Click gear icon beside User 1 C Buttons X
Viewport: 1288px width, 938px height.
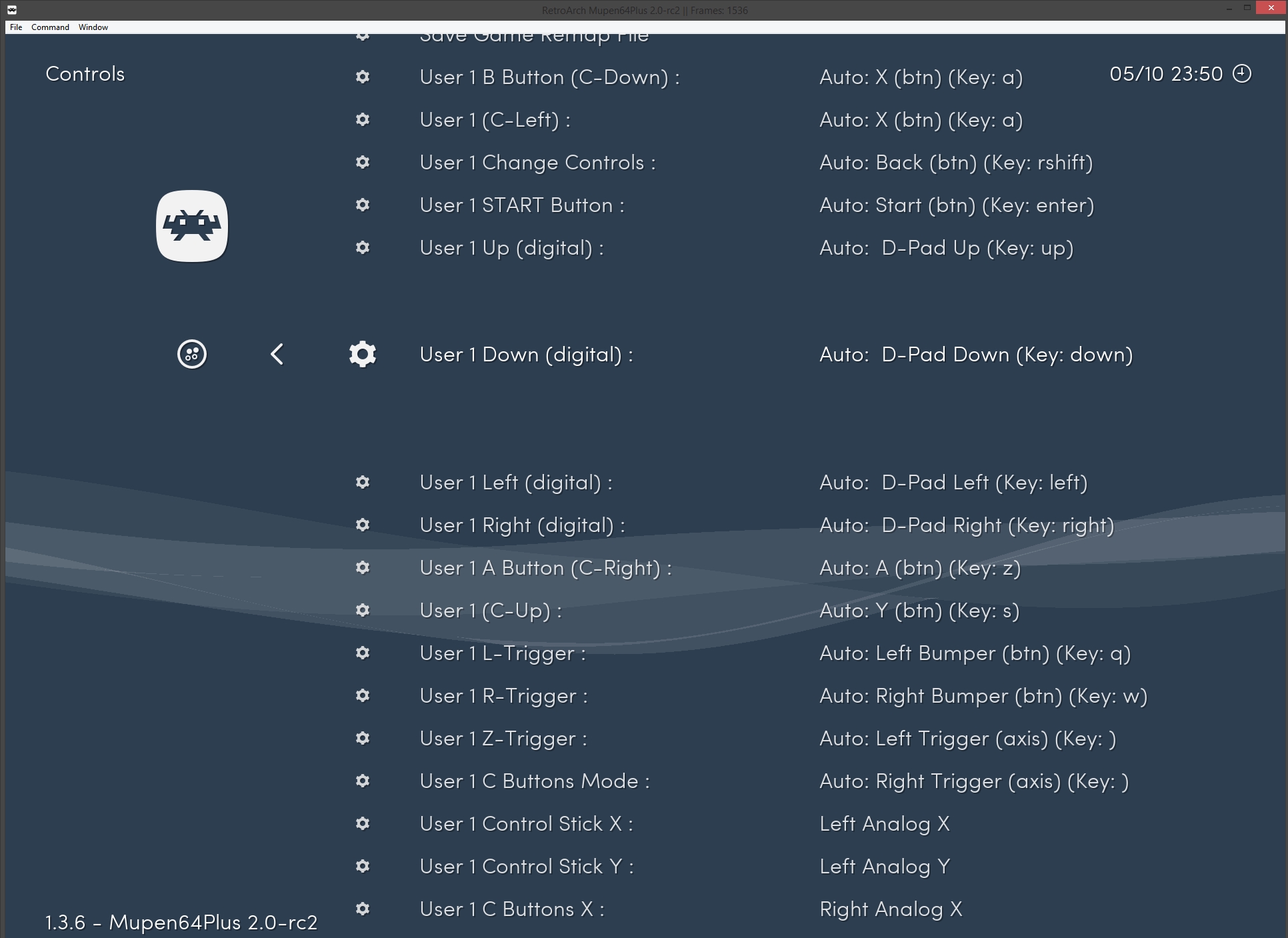coord(363,909)
